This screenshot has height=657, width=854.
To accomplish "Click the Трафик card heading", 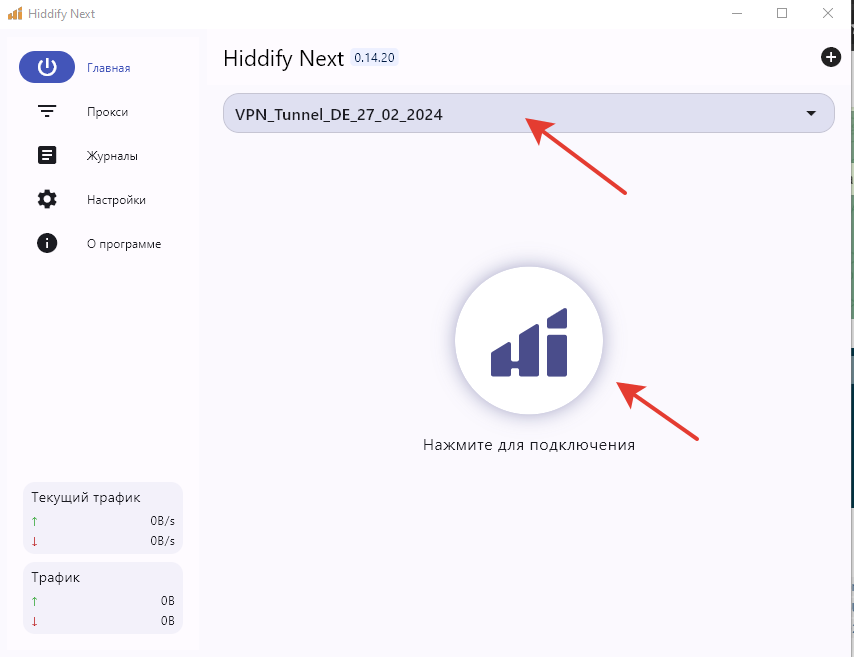I will coord(56,577).
